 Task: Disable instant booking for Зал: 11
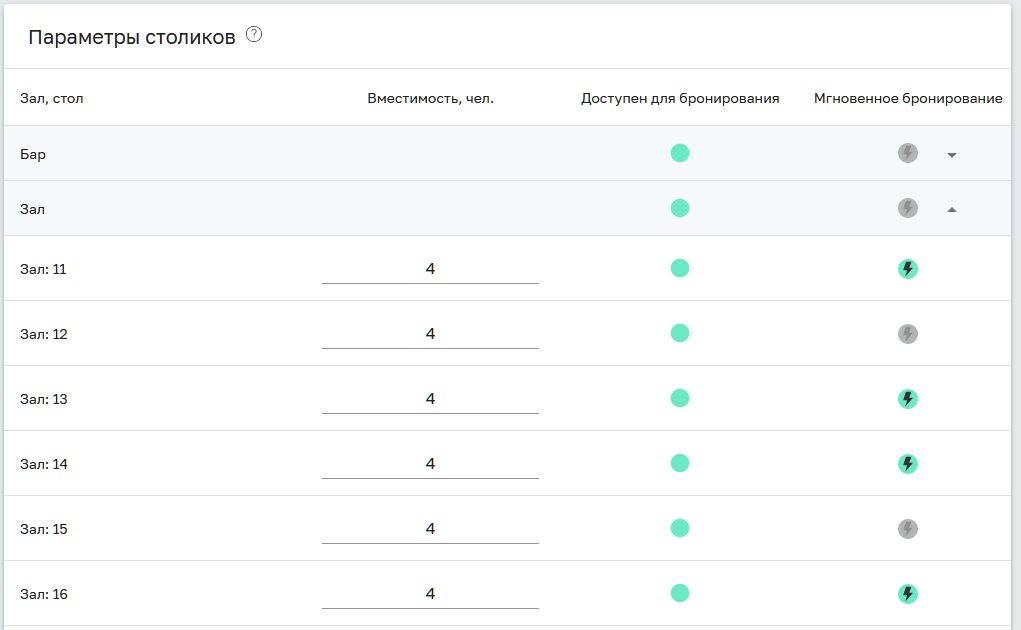tap(907, 269)
